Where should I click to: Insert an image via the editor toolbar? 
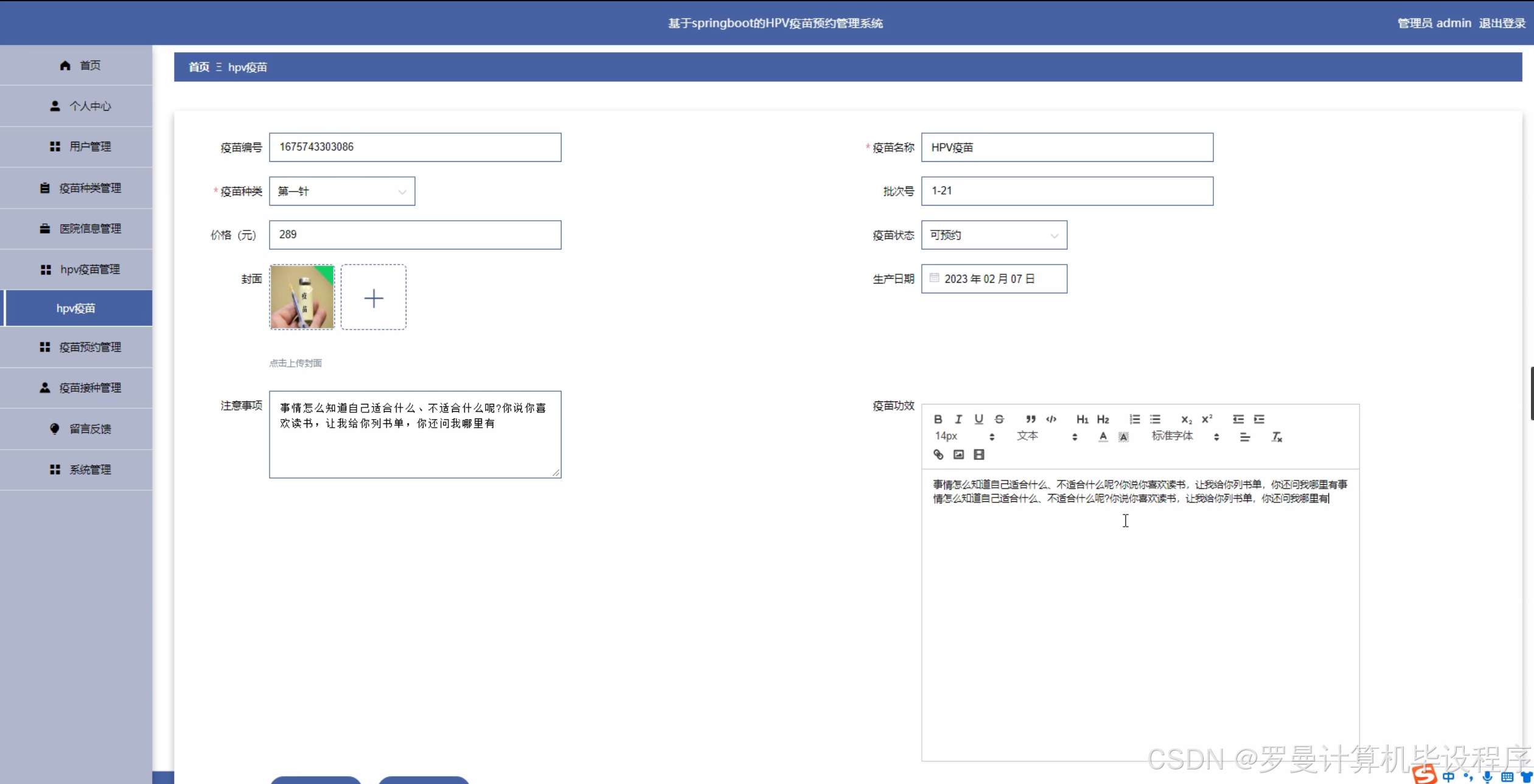958,454
